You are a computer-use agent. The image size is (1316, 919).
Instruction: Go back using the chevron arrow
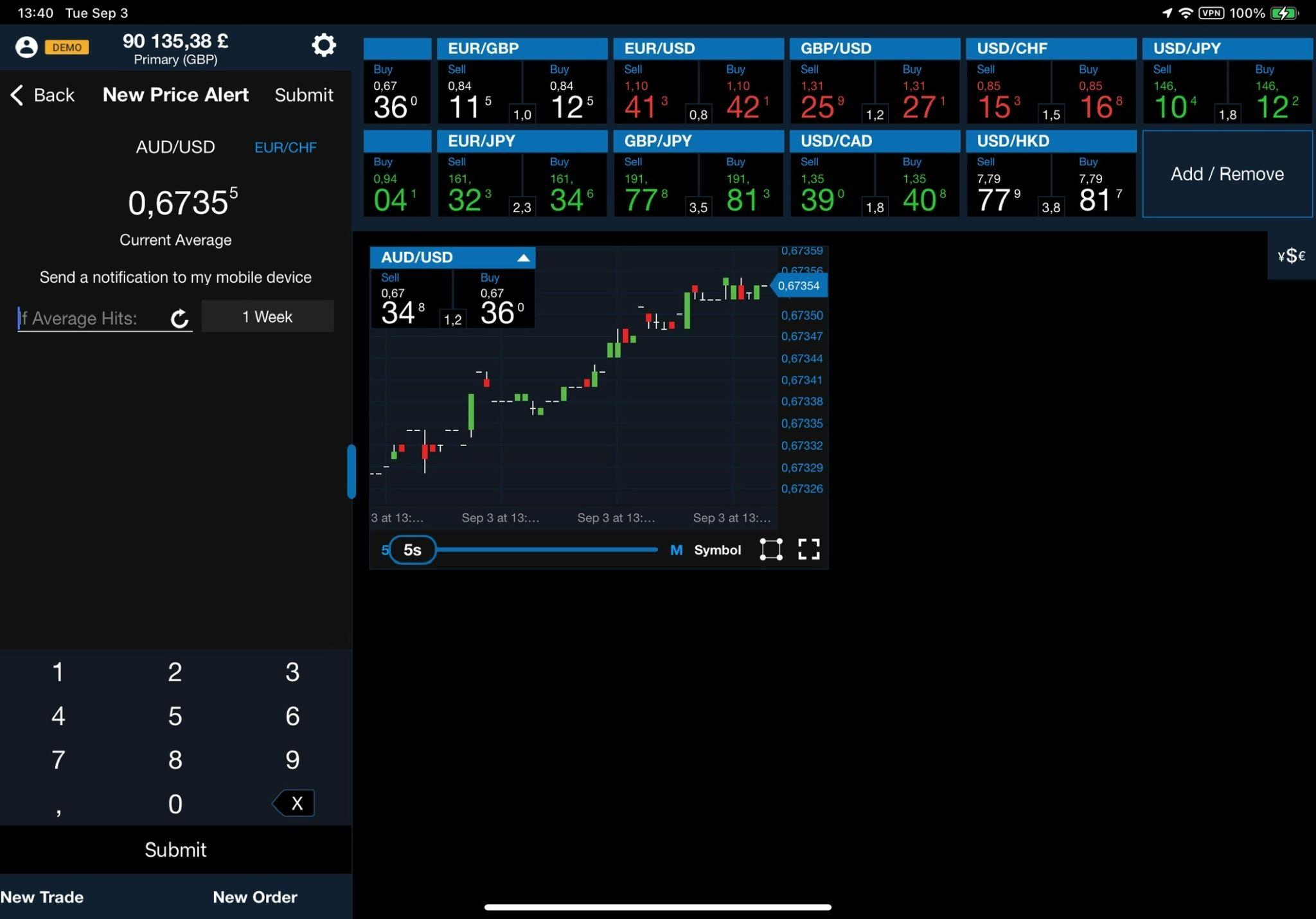click(x=17, y=95)
